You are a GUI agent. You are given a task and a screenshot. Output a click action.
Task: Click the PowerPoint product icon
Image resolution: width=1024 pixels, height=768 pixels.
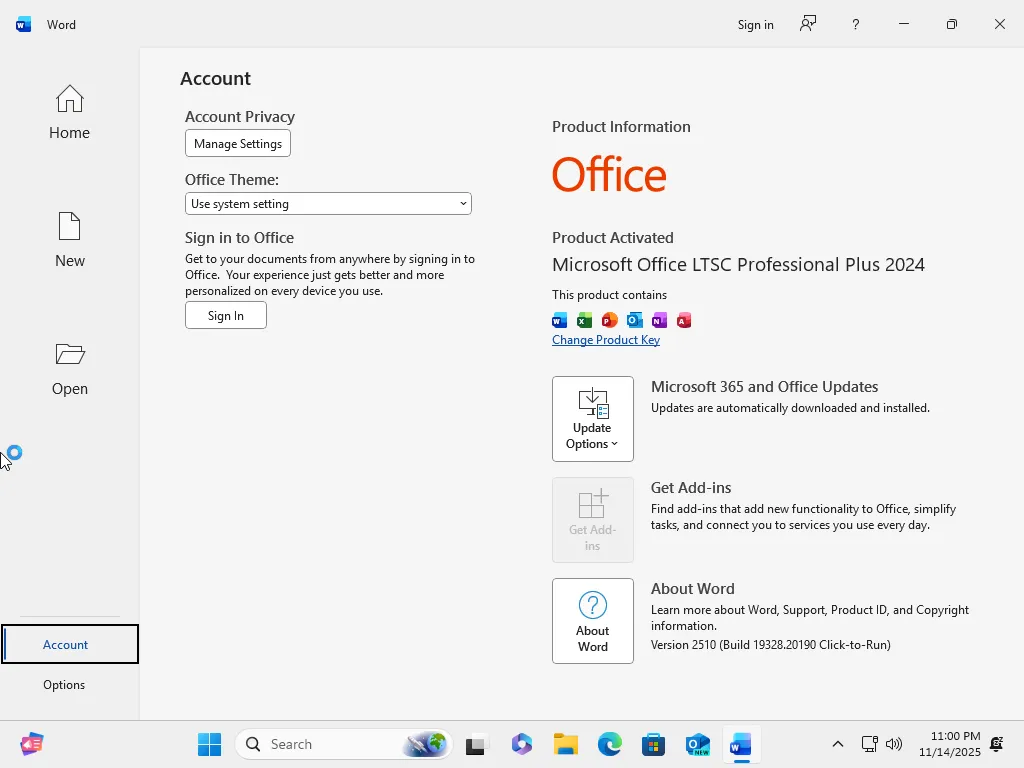tap(609, 320)
